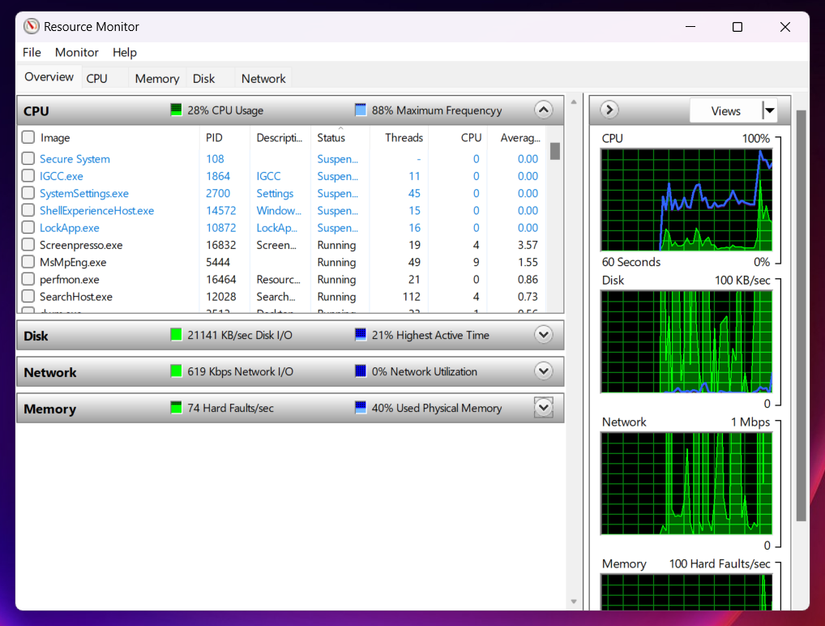Open the Monitor menu
825x626 pixels.
(76, 52)
